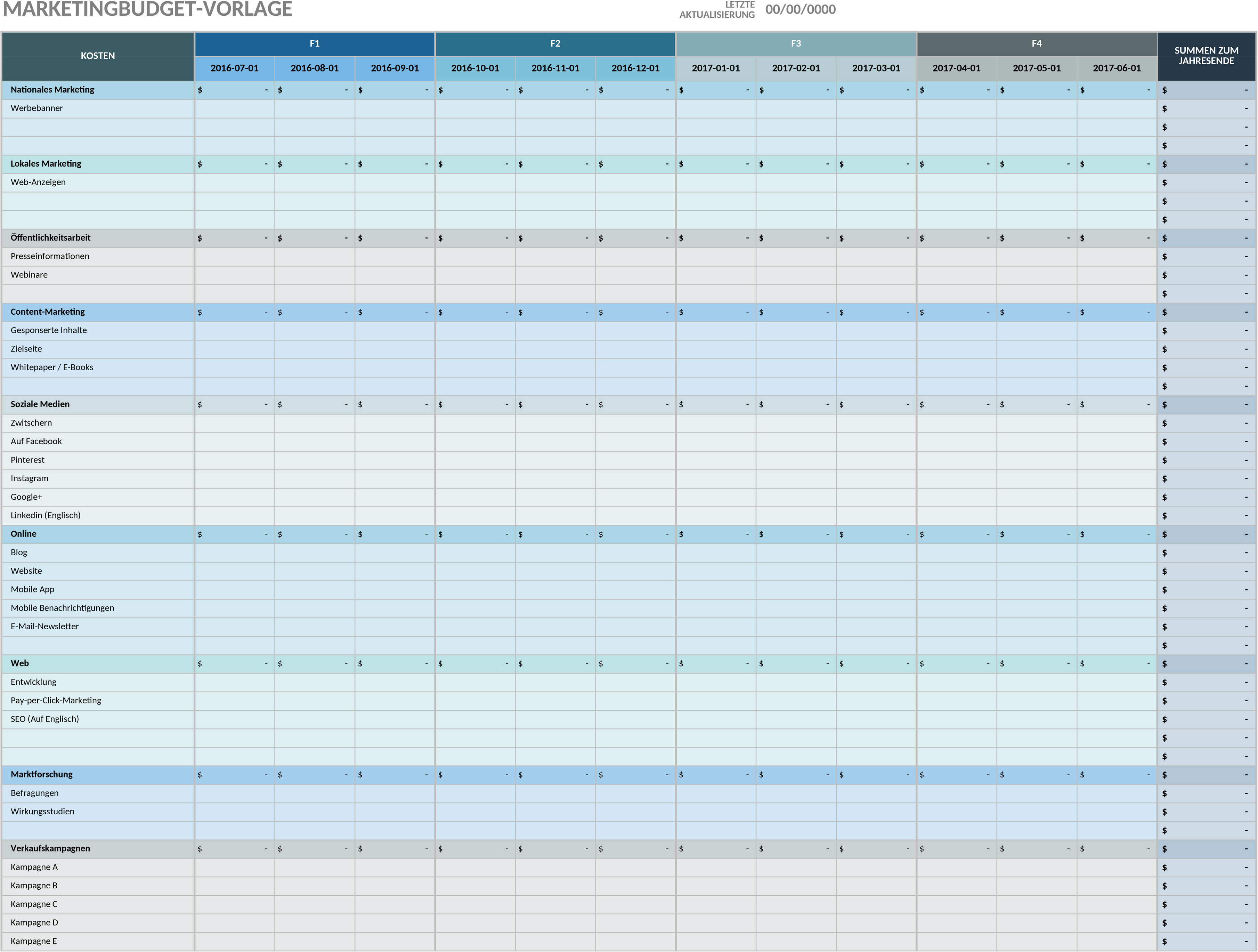Select the 2016-09-01 column header

click(395, 68)
